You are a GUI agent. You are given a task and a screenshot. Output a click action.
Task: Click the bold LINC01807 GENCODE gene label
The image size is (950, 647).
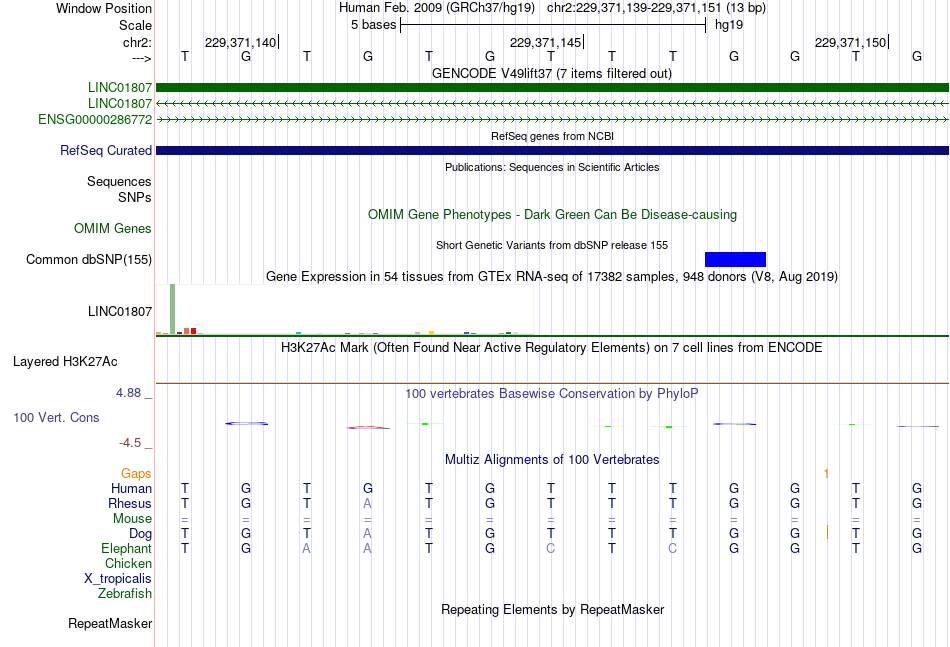(x=120, y=87)
